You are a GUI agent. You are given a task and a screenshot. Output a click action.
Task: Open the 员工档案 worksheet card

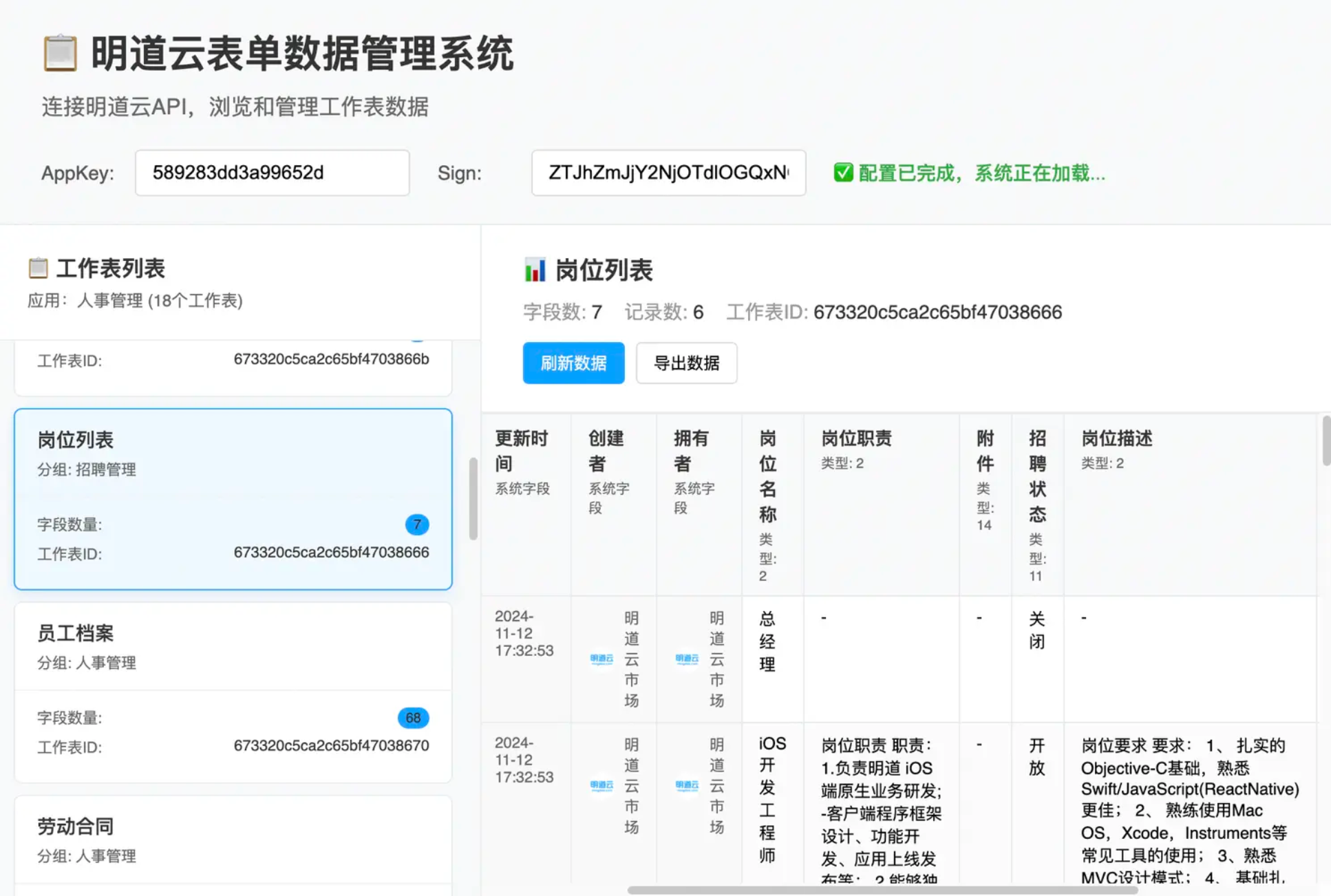click(233, 647)
